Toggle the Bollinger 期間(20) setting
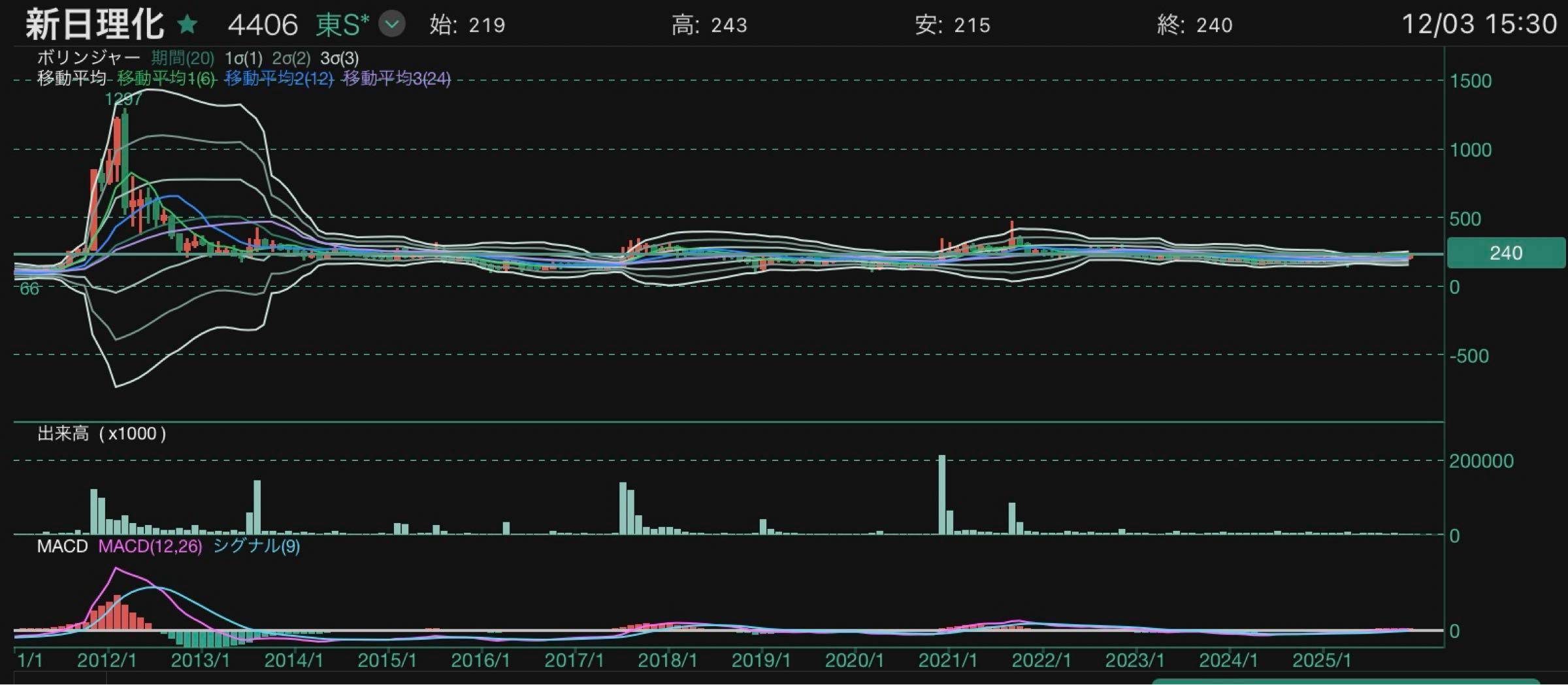 click(x=182, y=58)
